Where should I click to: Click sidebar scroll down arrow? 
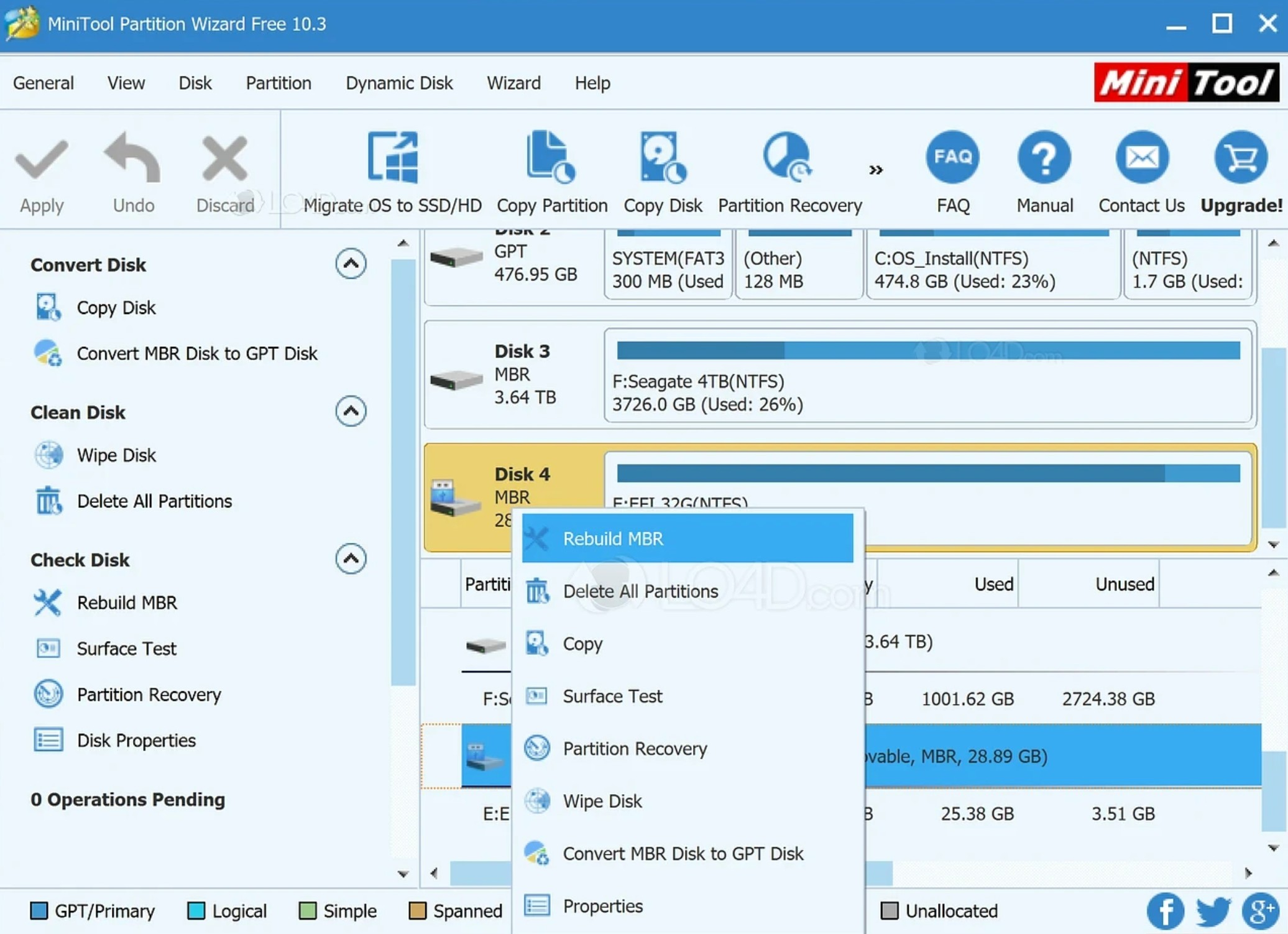pyautogui.click(x=403, y=874)
